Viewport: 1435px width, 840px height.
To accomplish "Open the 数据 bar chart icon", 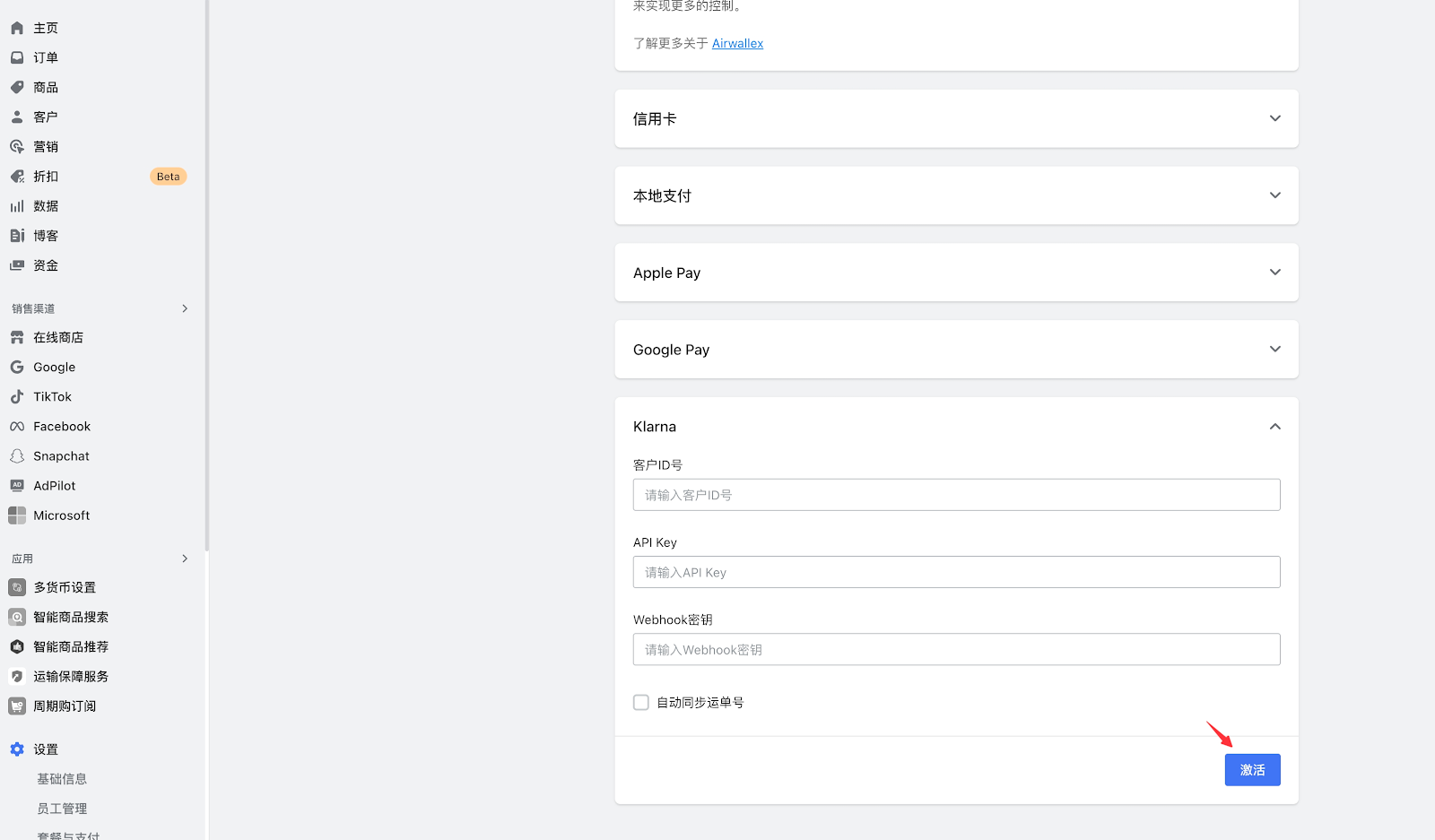I will [17, 206].
